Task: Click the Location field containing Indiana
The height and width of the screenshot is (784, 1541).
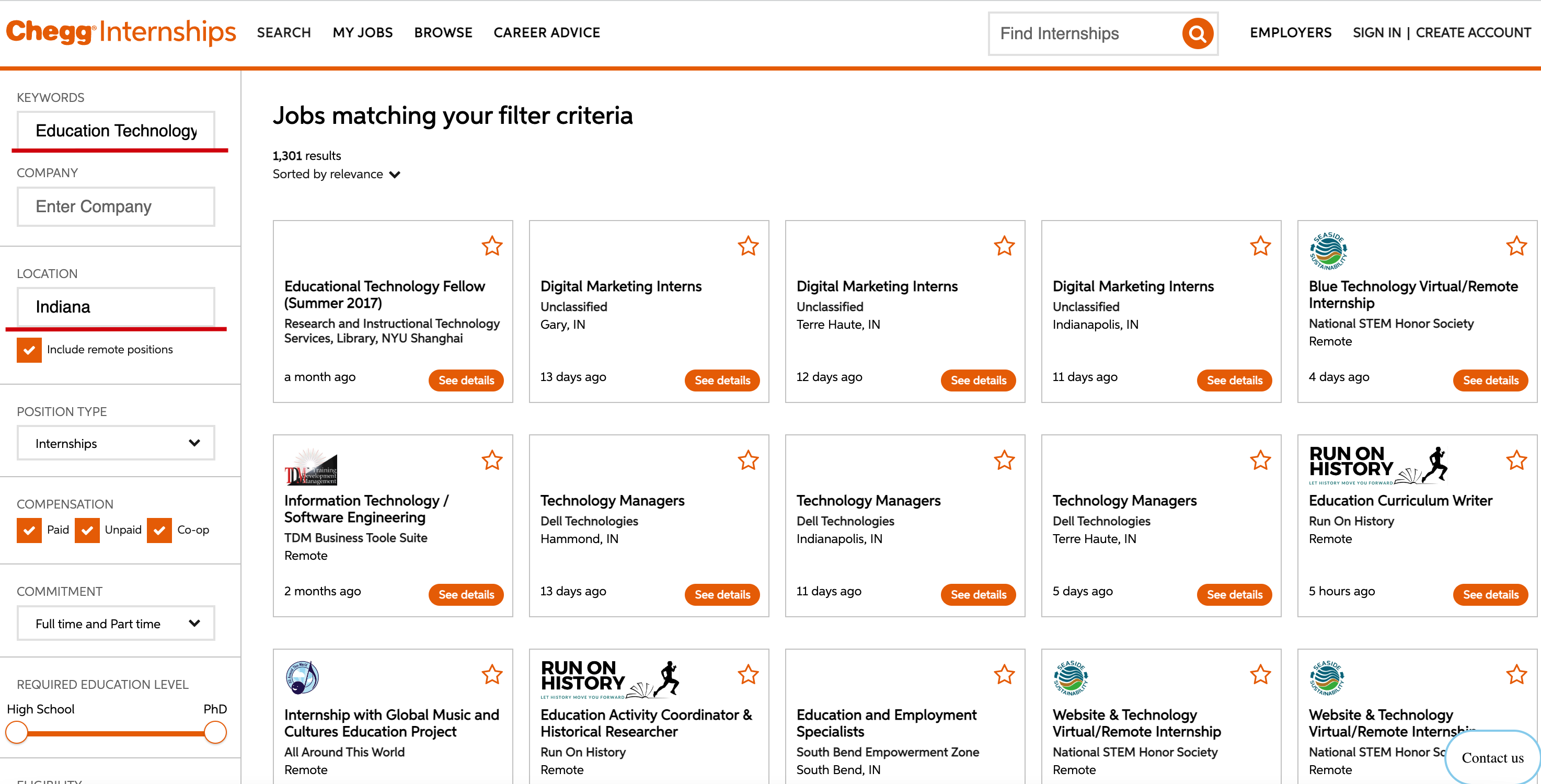Action: tap(116, 307)
